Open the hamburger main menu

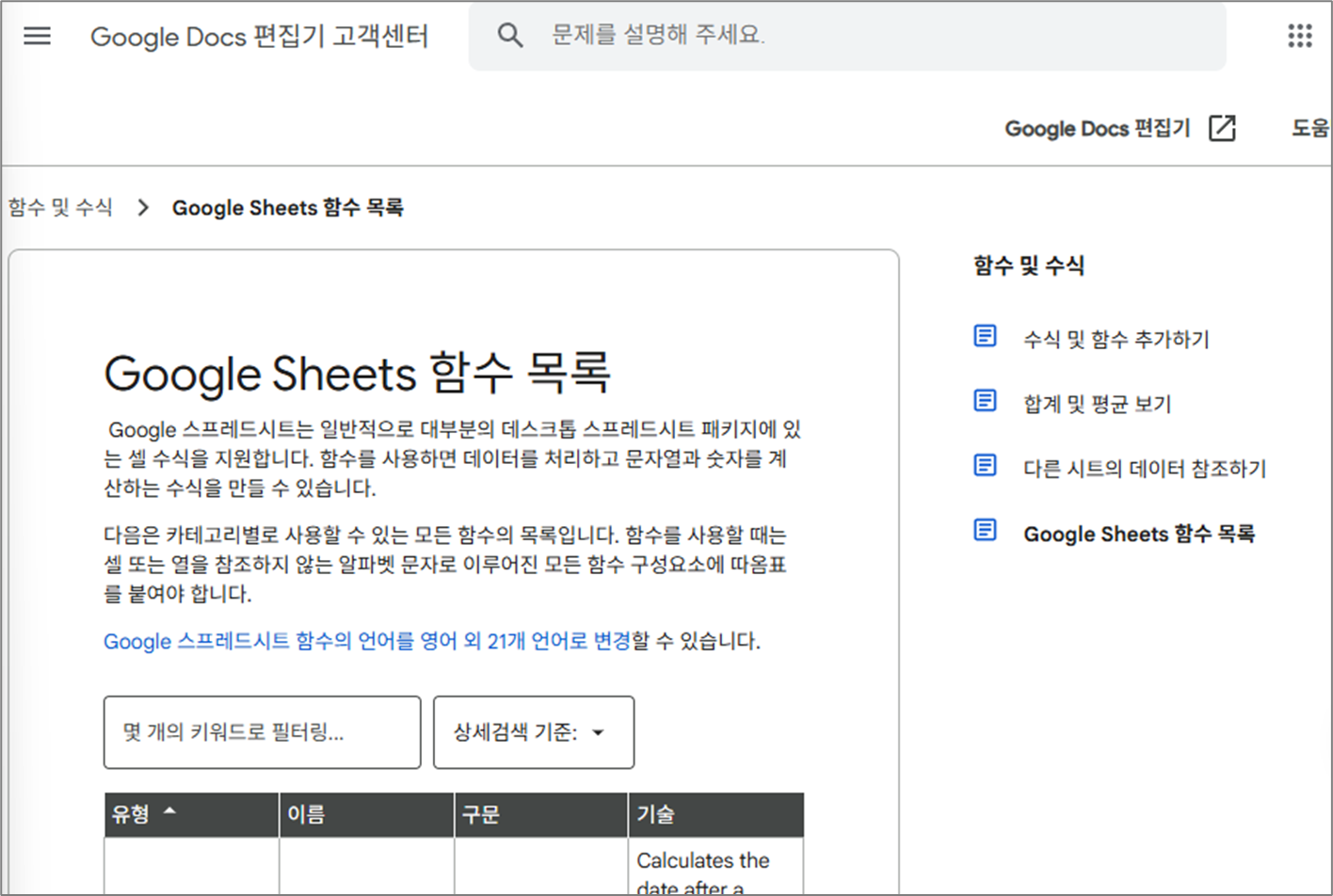coord(37,36)
